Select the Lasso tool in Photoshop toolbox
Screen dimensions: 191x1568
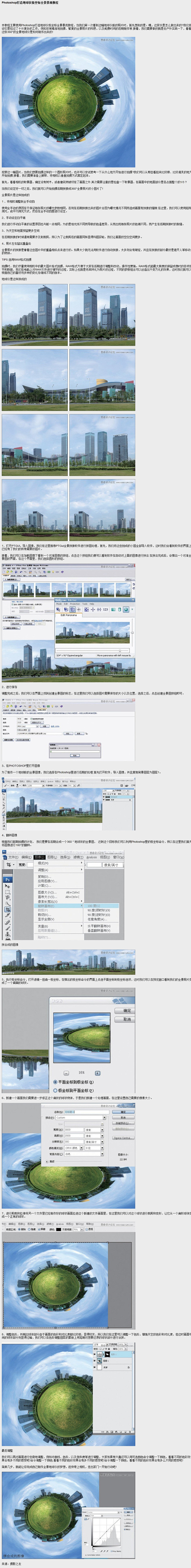(x=7, y=898)
